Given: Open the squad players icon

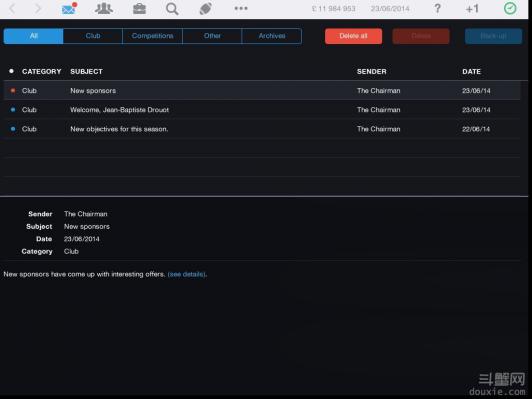Looking at the screenshot, I should click(x=104, y=8).
